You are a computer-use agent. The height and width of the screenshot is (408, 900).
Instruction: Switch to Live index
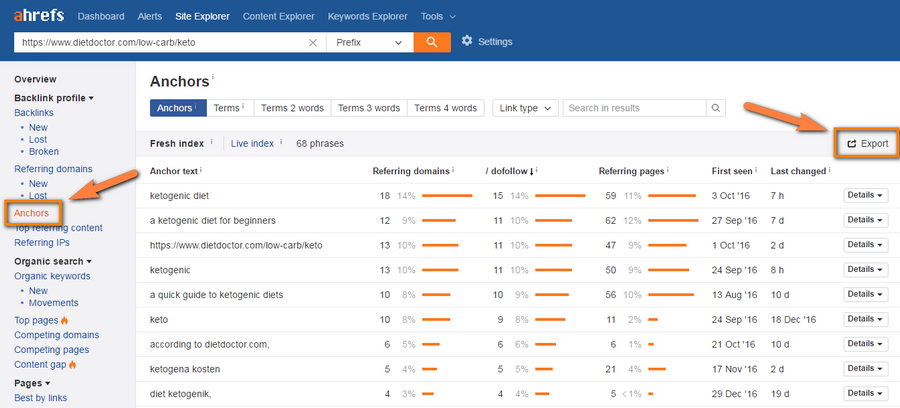(252, 143)
